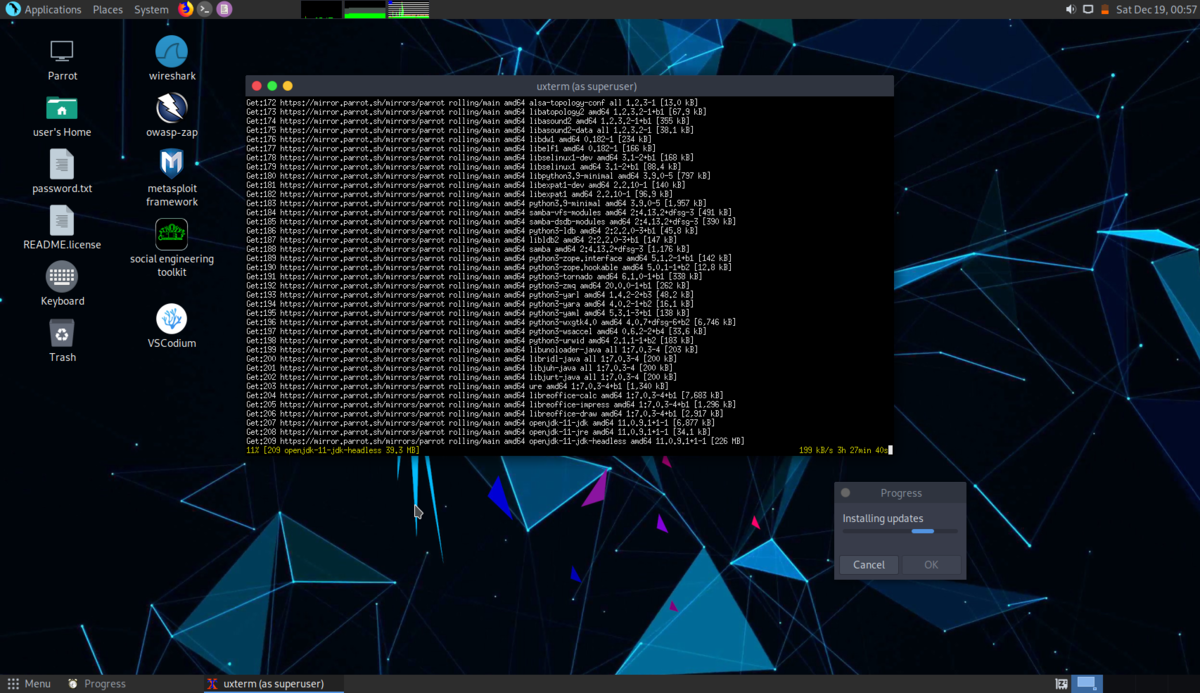Click the network history monitor applet

pos(408,10)
